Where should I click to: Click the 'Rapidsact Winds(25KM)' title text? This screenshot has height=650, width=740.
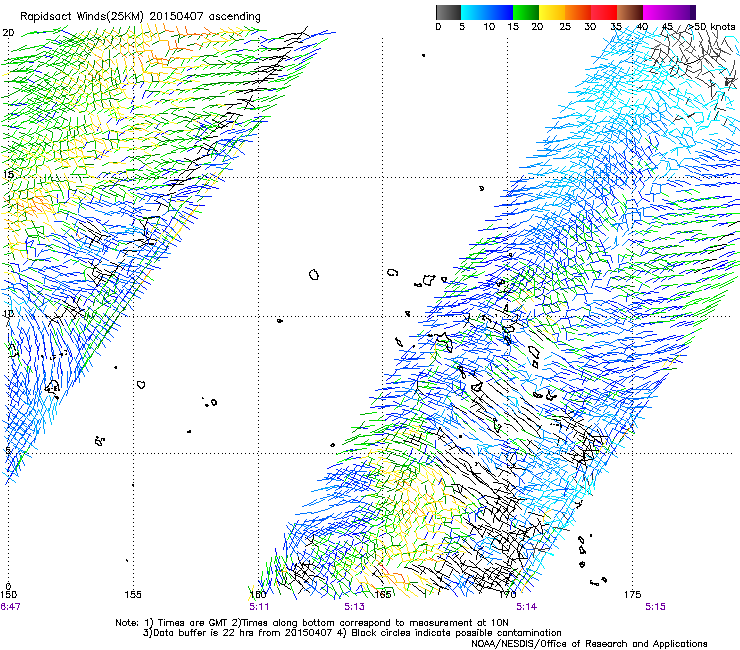tap(82, 17)
